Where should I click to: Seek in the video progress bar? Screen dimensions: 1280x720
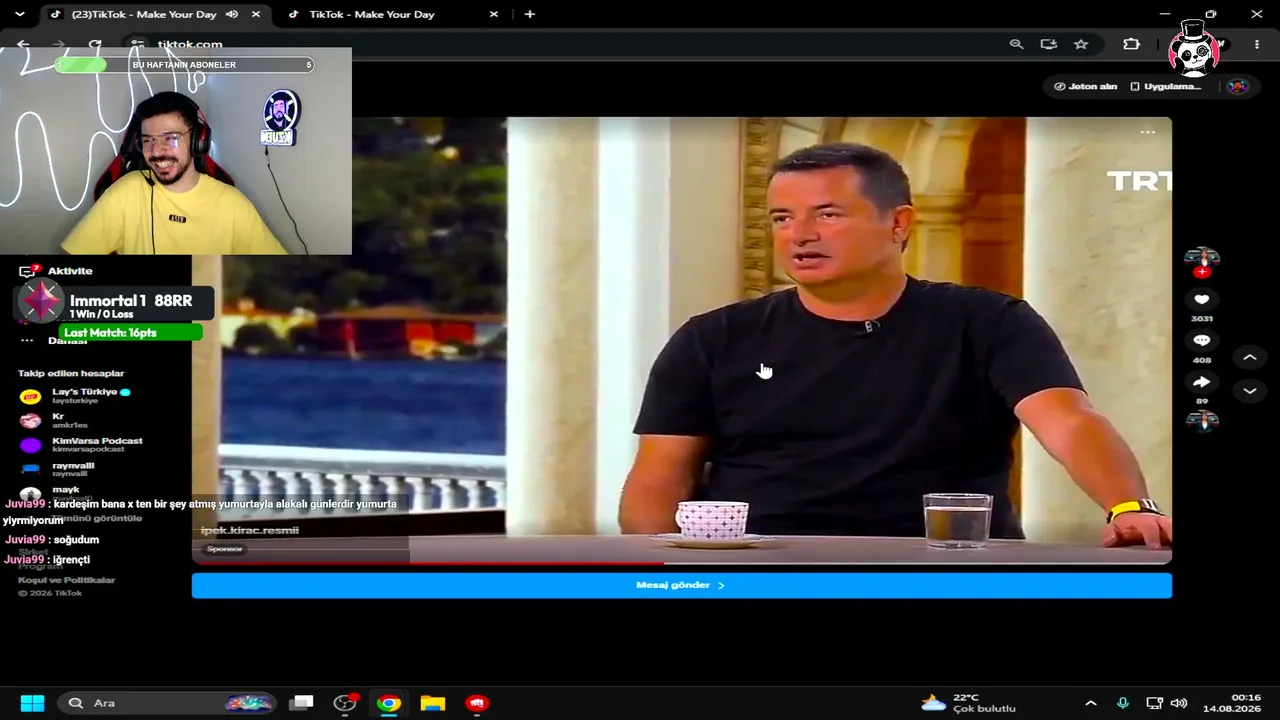681,563
